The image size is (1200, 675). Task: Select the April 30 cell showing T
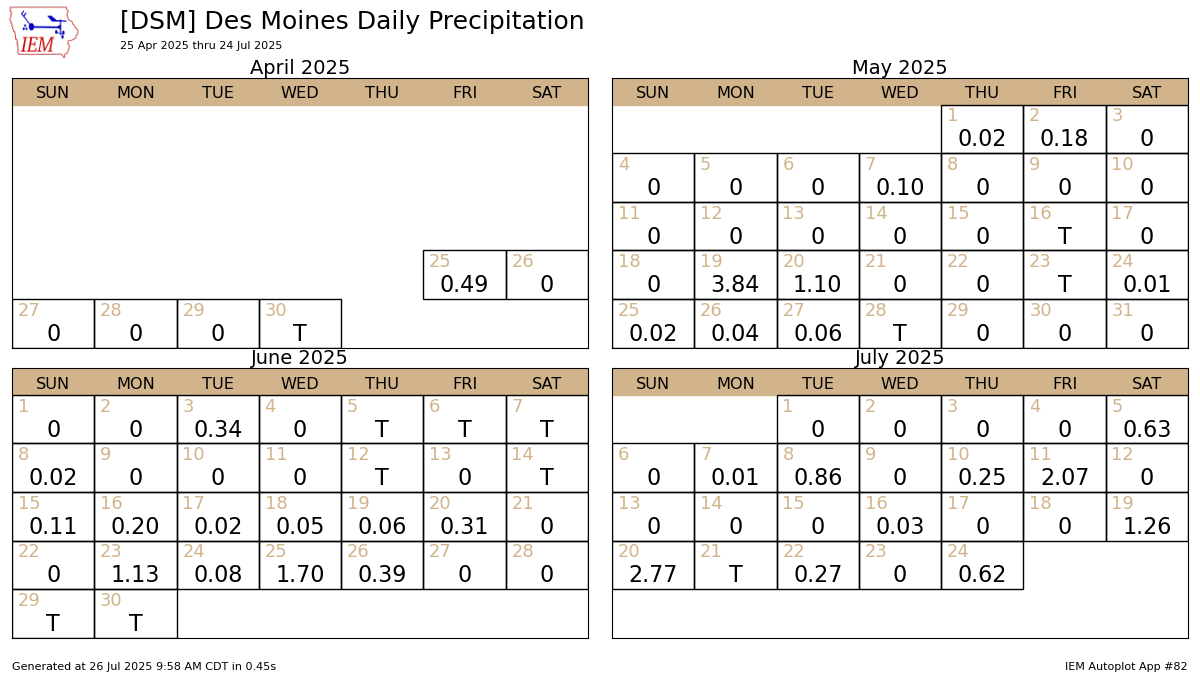click(x=300, y=324)
